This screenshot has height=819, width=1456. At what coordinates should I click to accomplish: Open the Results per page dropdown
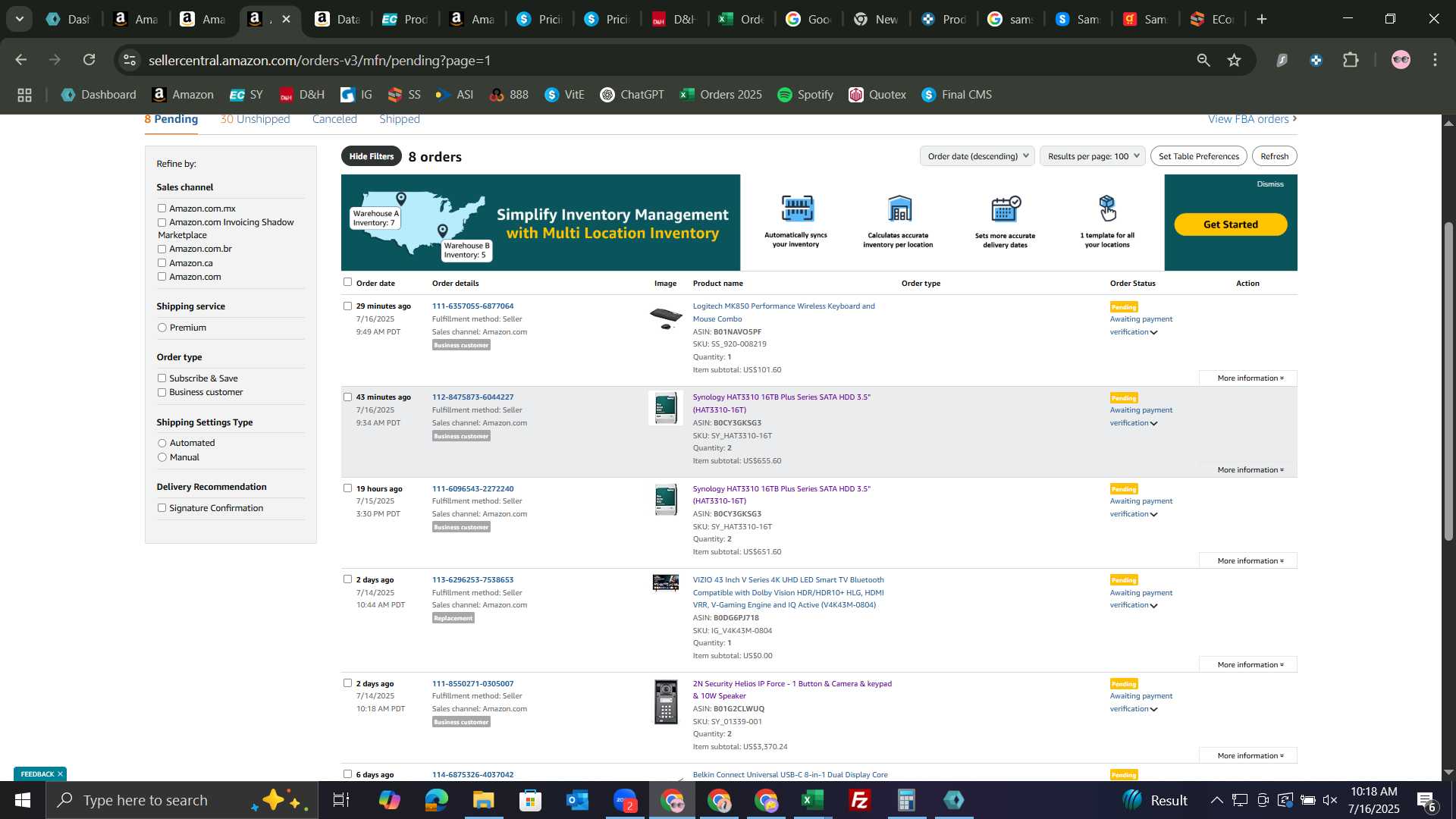[x=1092, y=156]
